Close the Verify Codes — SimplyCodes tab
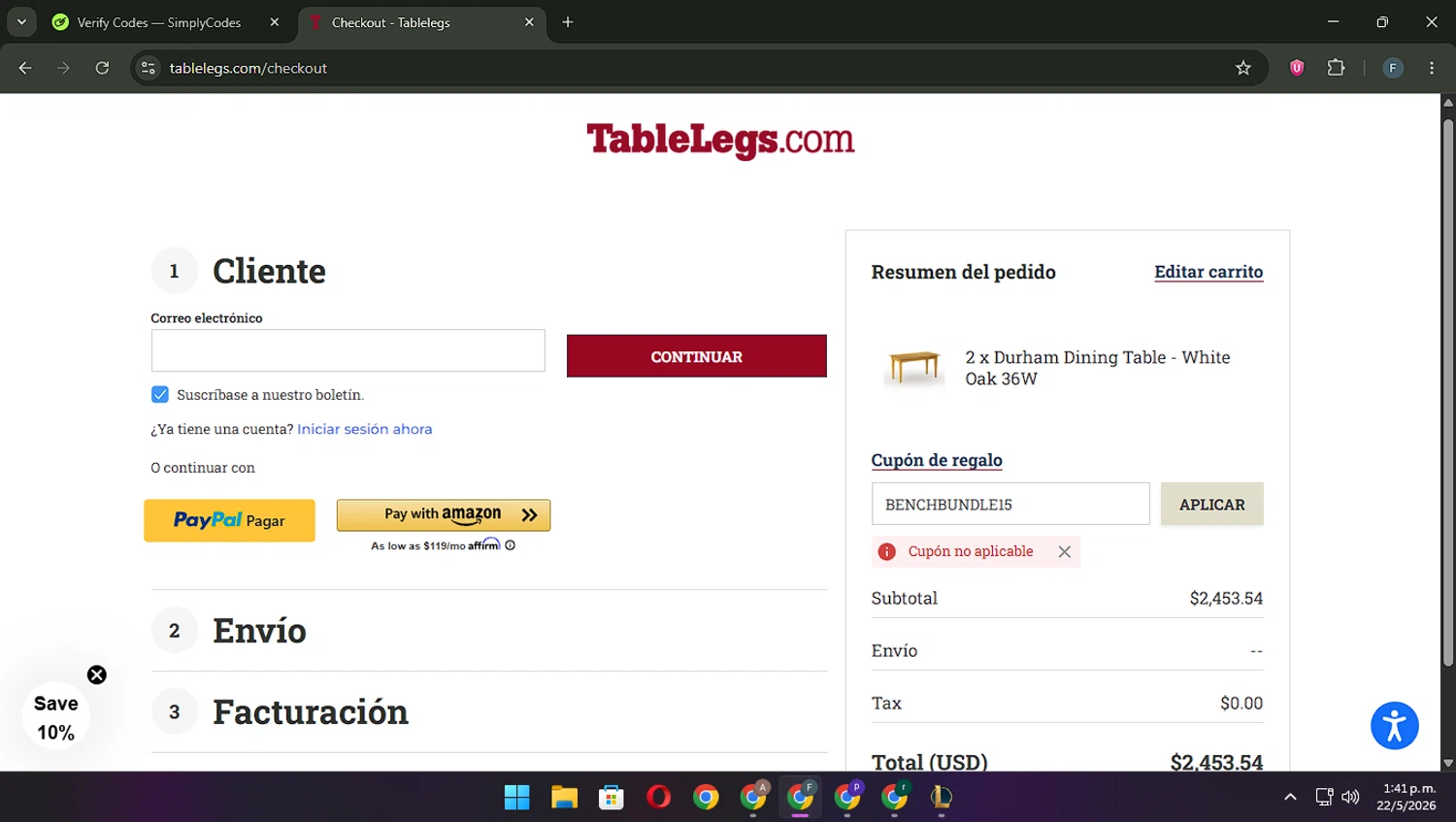The width and height of the screenshot is (1456, 822). coord(275,22)
